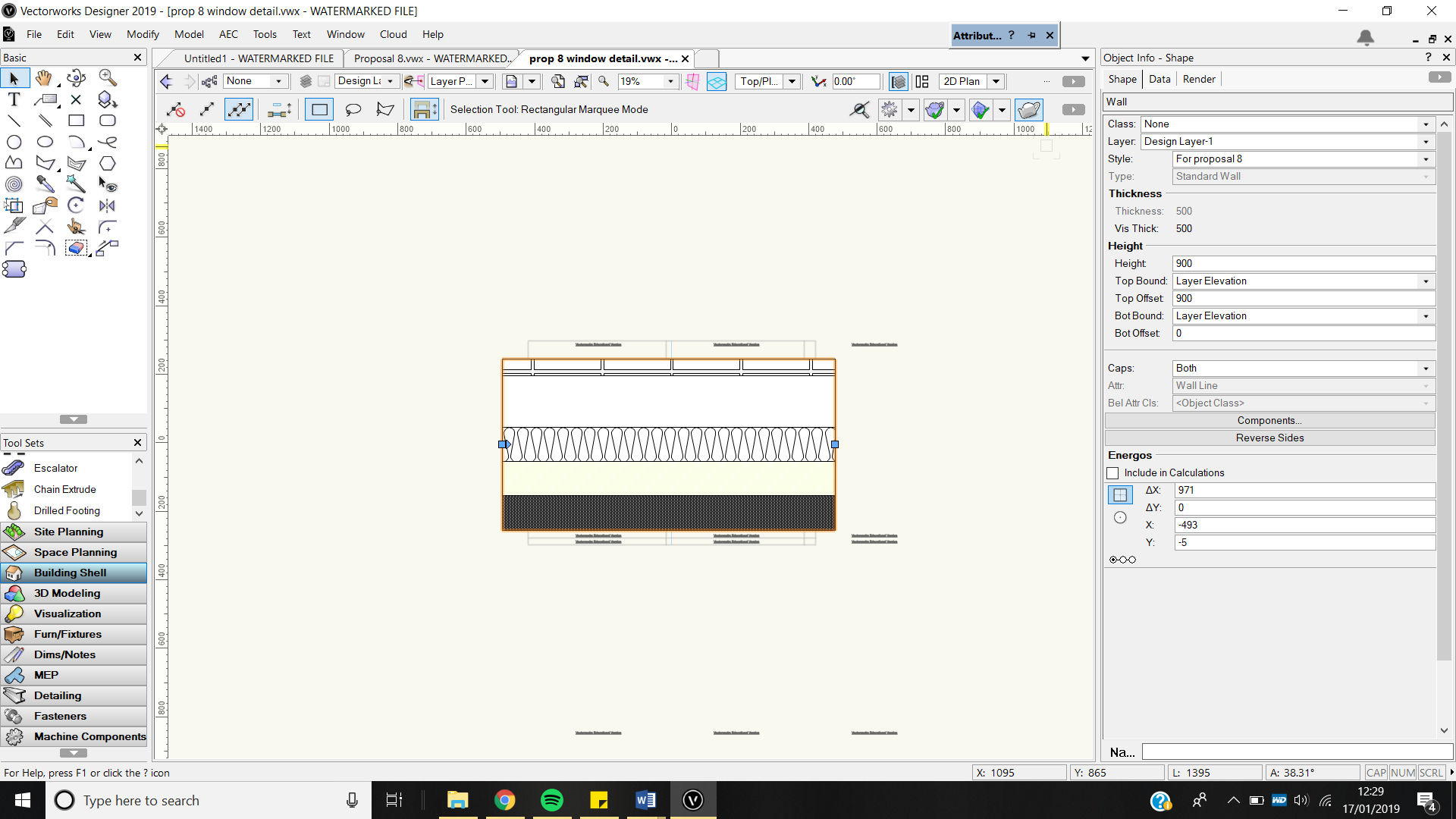The width and height of the screenshot is (1456, 819).
Task: Change the Caps dropdown from Both
Action: (1426, 368)
